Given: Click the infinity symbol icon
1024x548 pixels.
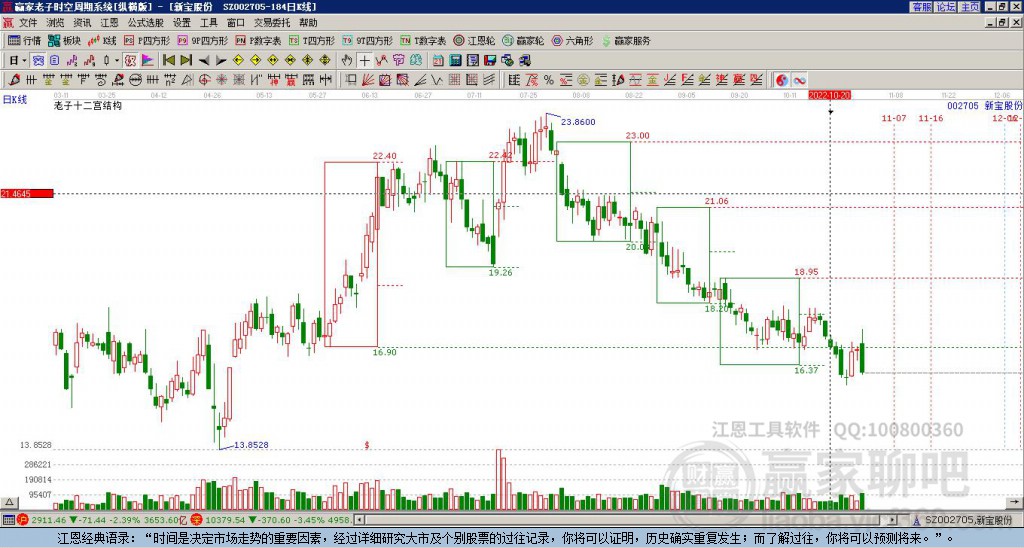Looking at the screenshot, I should point(799,80).
